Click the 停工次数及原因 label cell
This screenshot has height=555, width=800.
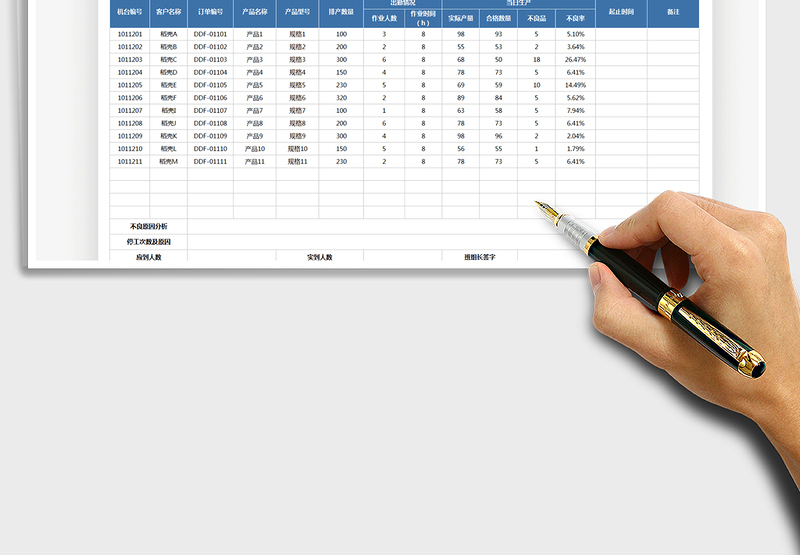coord(148,242)
